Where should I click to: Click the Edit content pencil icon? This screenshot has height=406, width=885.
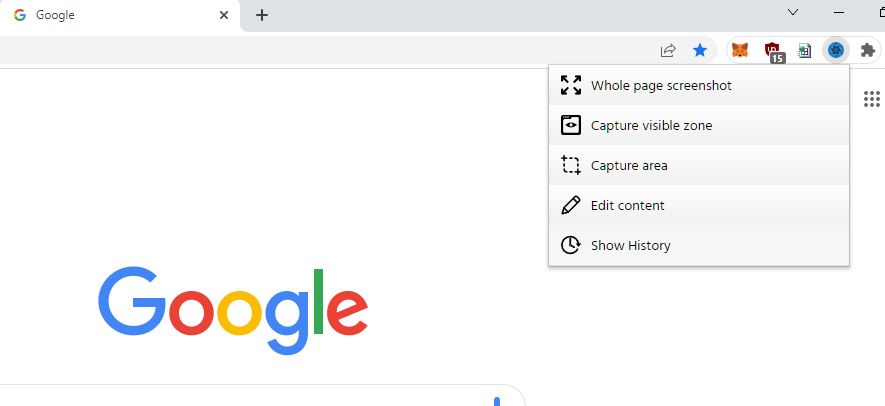tap(571, 205)
